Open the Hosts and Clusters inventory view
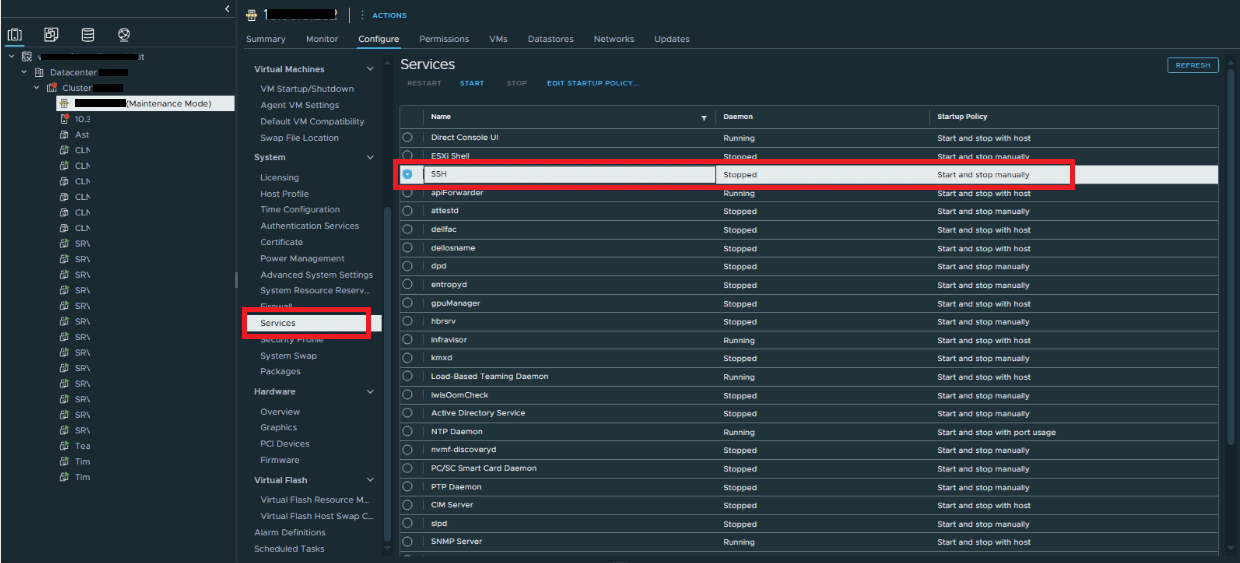Viewport: 1240px width, 563px height. tap(15, 35)
